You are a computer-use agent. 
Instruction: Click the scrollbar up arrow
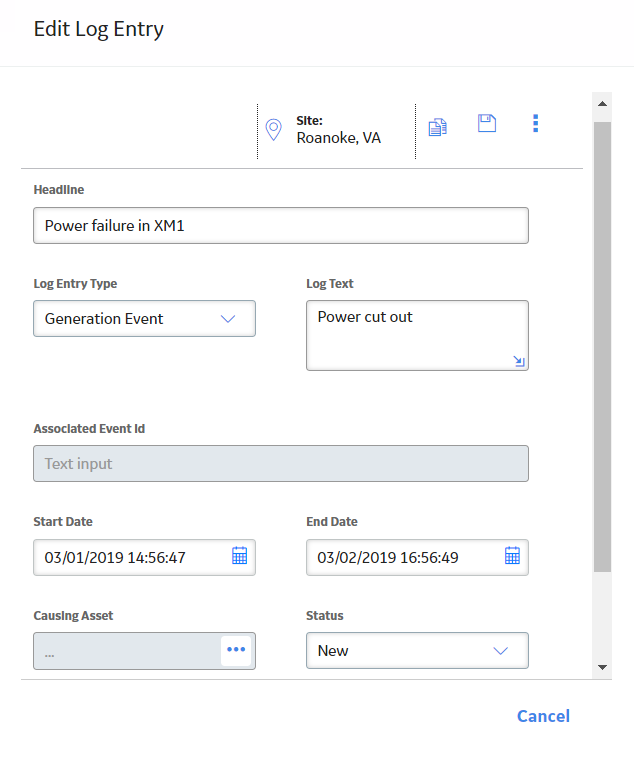click(603, 104)
